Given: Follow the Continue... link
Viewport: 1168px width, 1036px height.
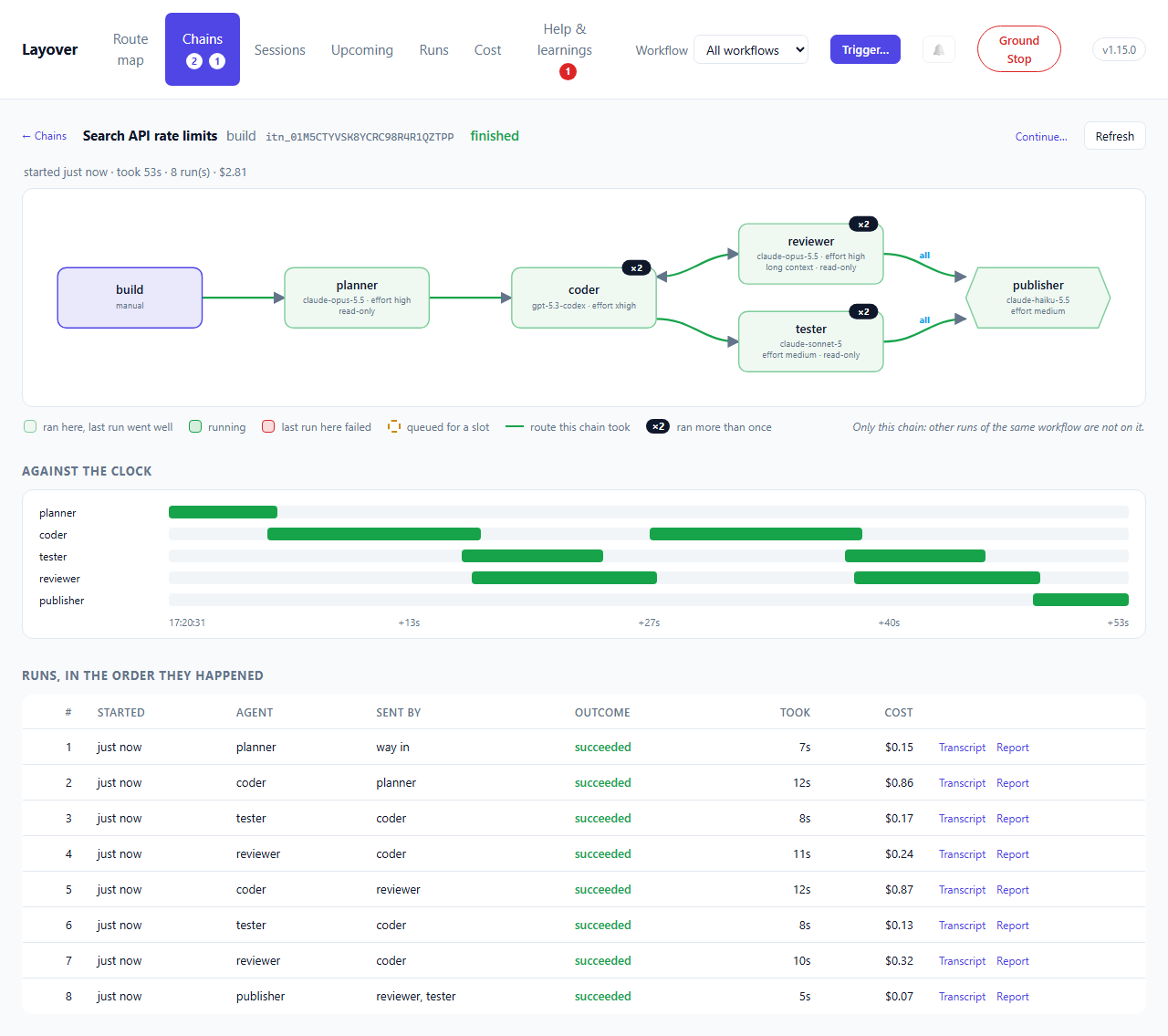Looking at the screenshot, I should click(x=1041, y=137).
